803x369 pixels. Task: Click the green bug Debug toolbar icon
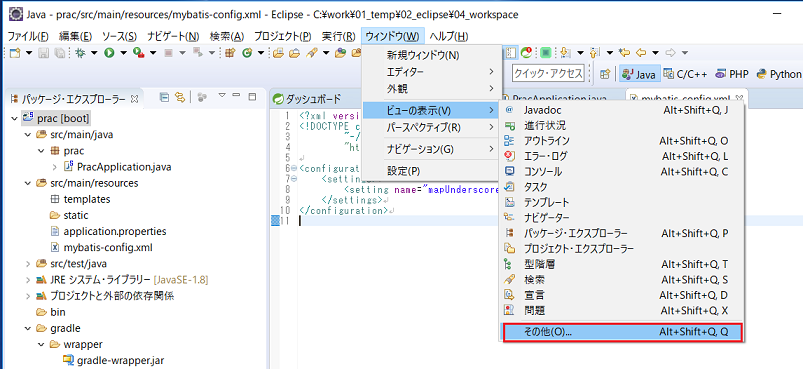80,53
